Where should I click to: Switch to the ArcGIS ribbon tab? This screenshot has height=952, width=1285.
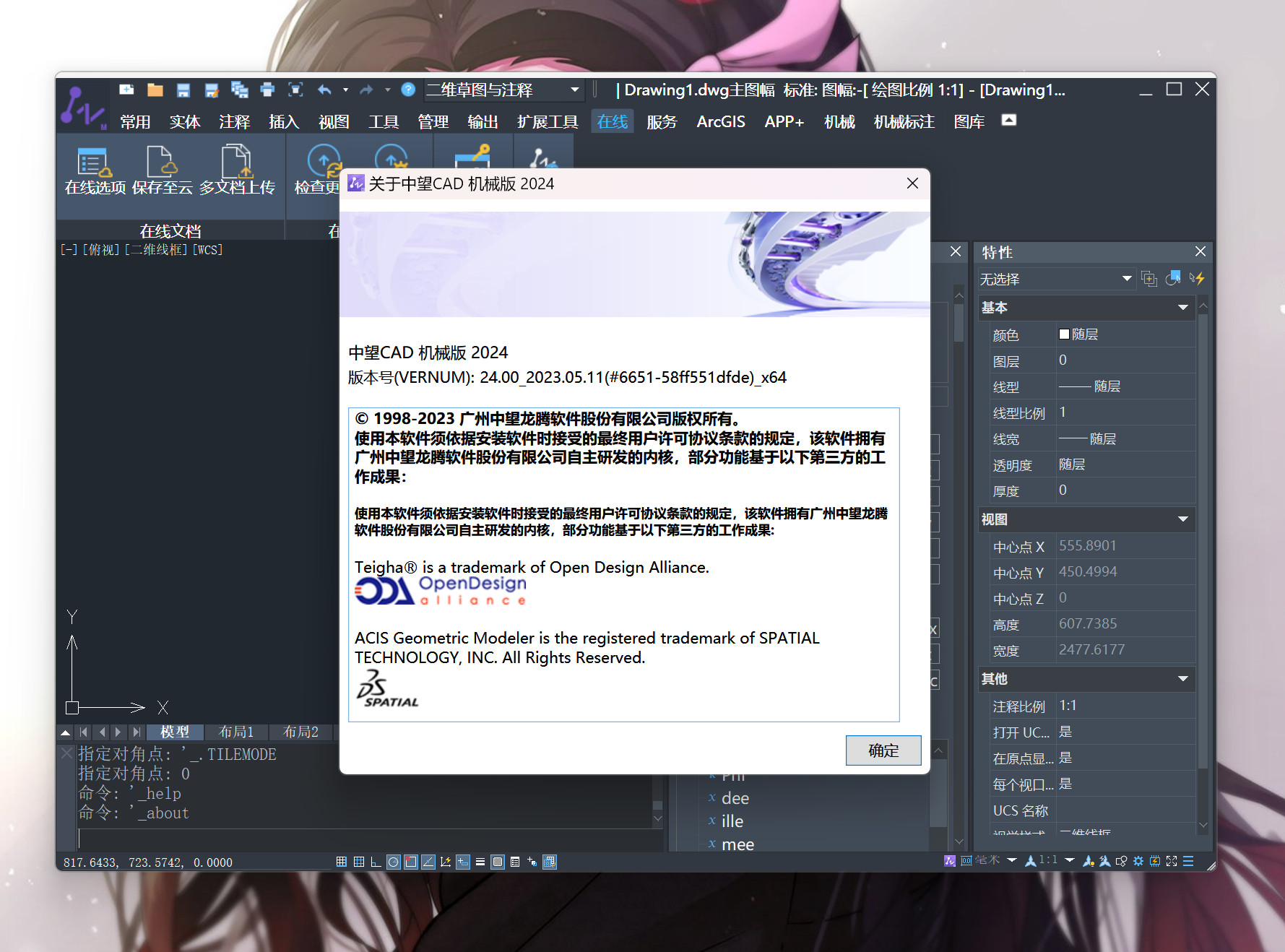tap(720, 121)
